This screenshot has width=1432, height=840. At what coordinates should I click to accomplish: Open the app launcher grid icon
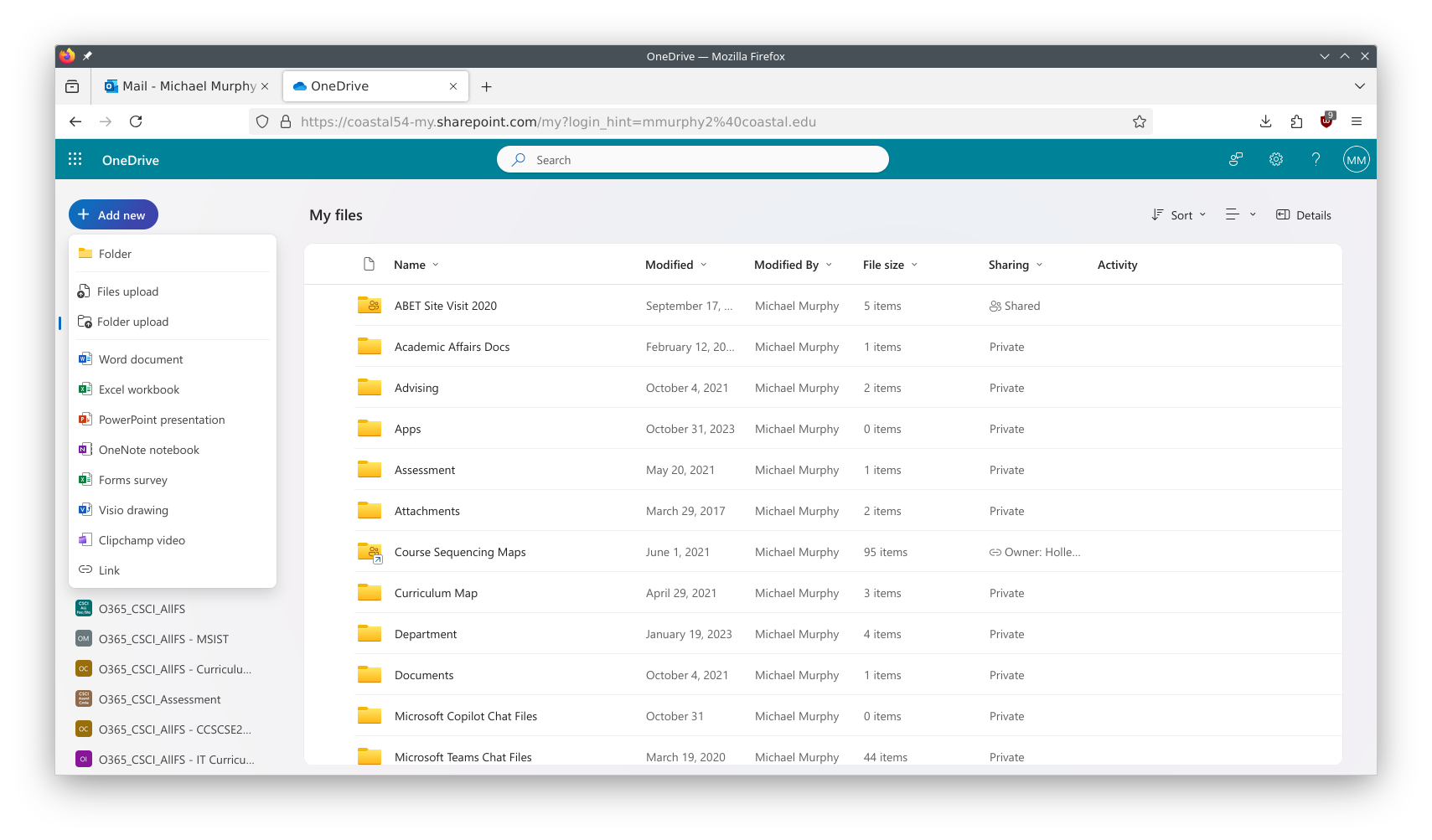click(75, 159)
